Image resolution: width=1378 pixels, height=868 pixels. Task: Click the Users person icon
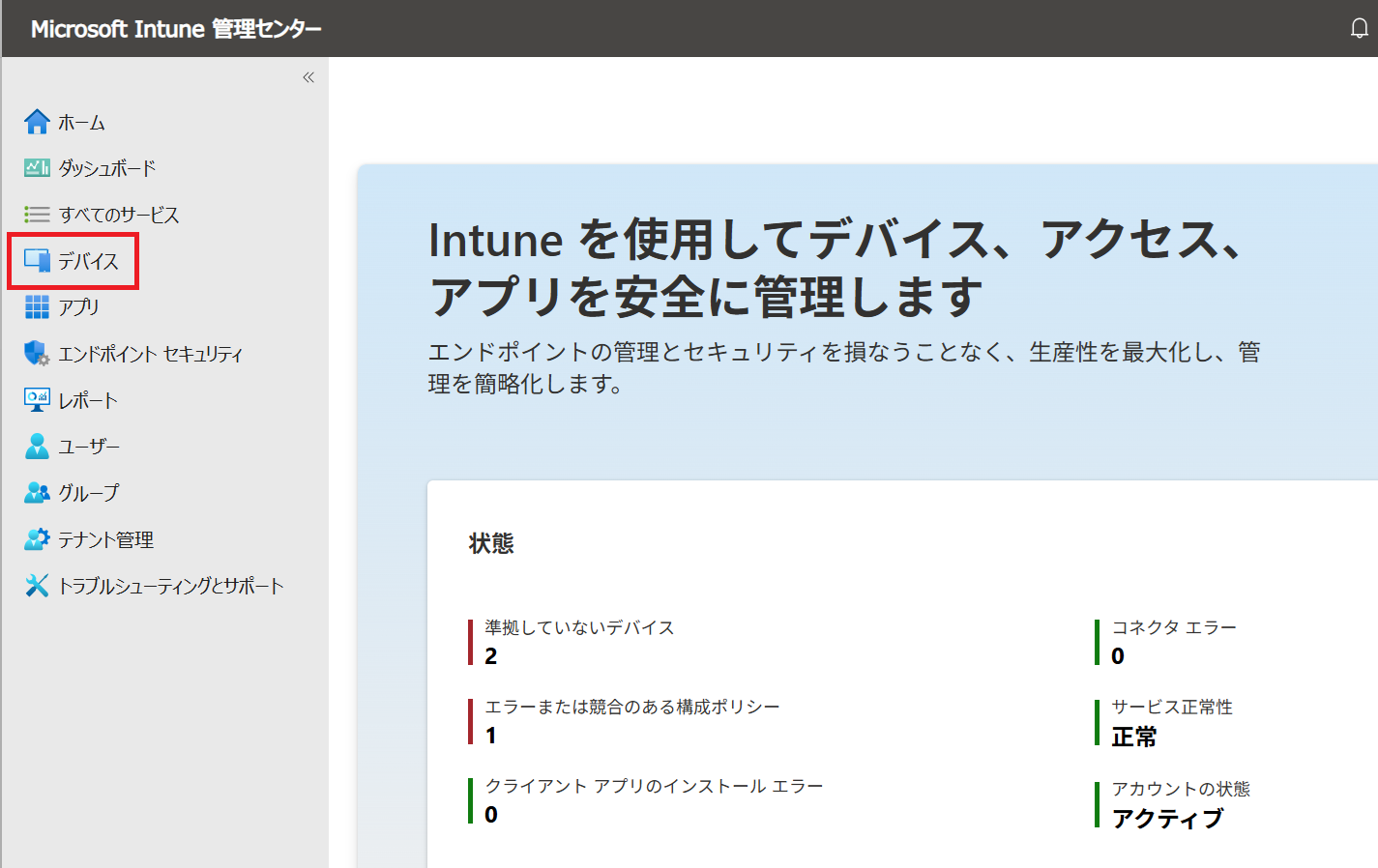point(37,447)
